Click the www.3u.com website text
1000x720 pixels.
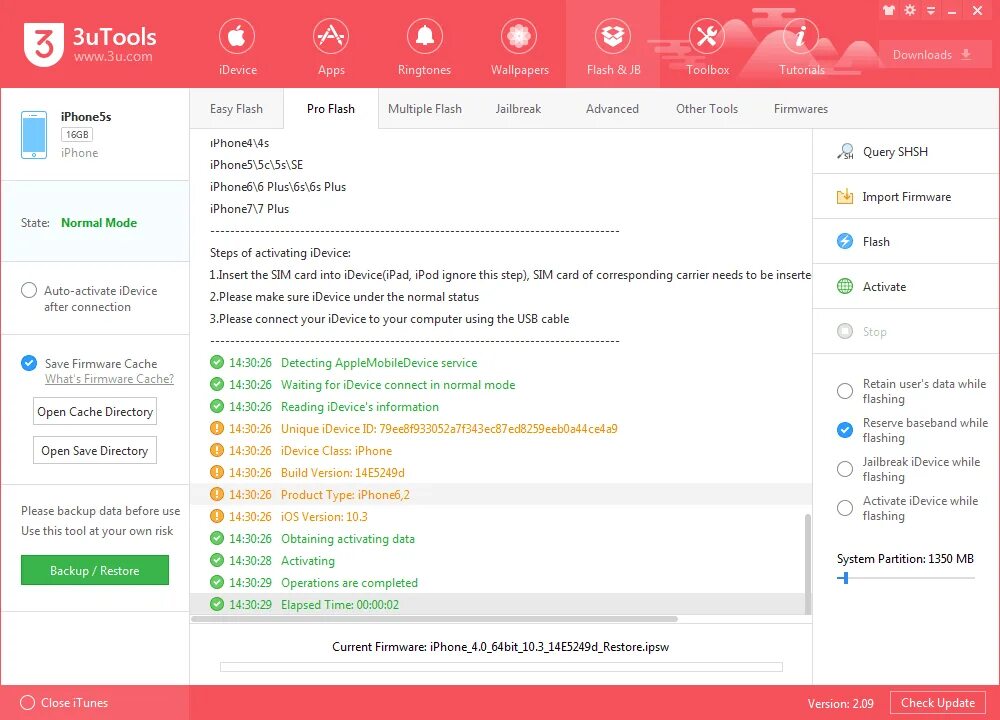[113, 56]
